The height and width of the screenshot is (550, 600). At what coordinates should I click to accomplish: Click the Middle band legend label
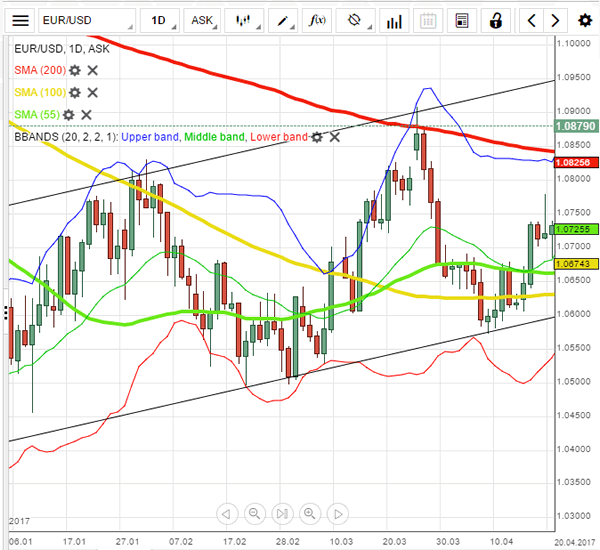click(214, 137)
